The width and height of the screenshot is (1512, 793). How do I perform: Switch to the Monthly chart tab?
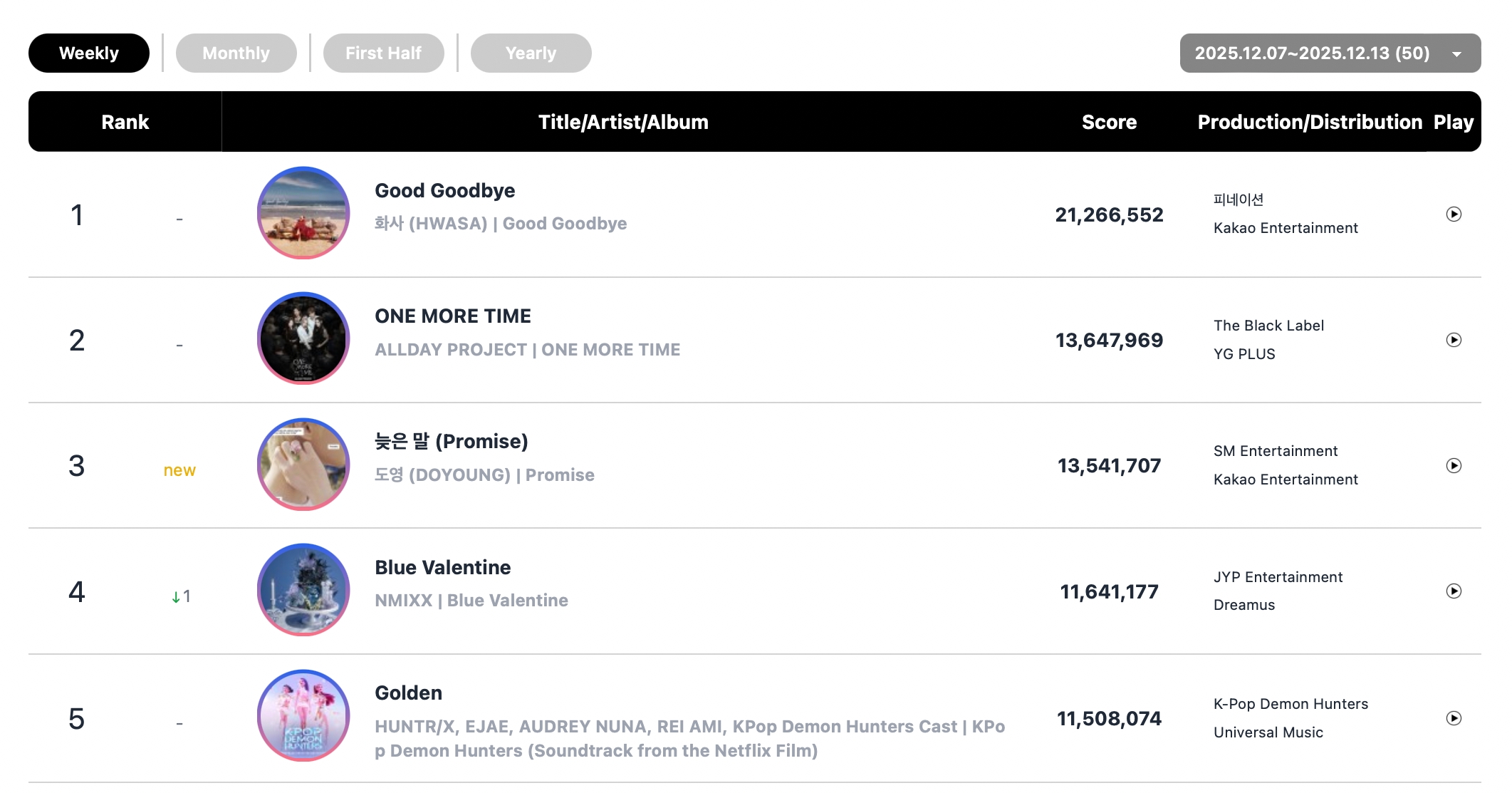pos(236,53)
